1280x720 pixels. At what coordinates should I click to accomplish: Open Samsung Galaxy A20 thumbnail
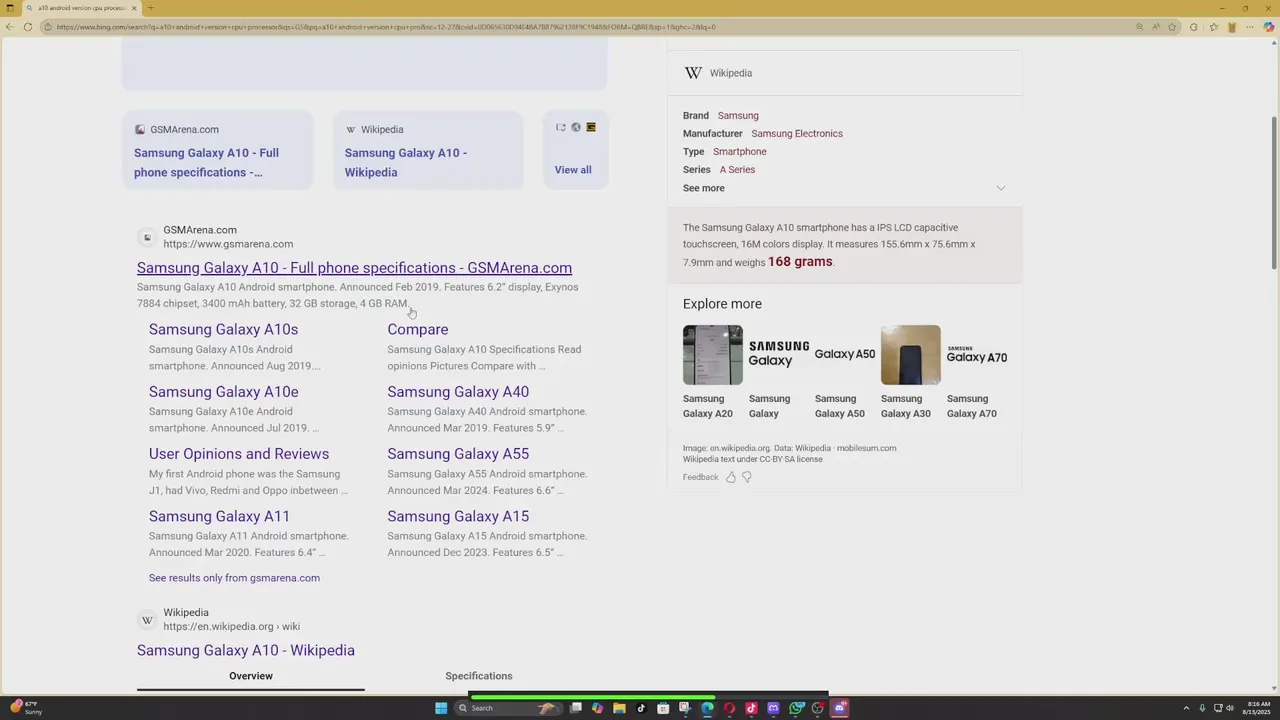(x=712, y=355)
